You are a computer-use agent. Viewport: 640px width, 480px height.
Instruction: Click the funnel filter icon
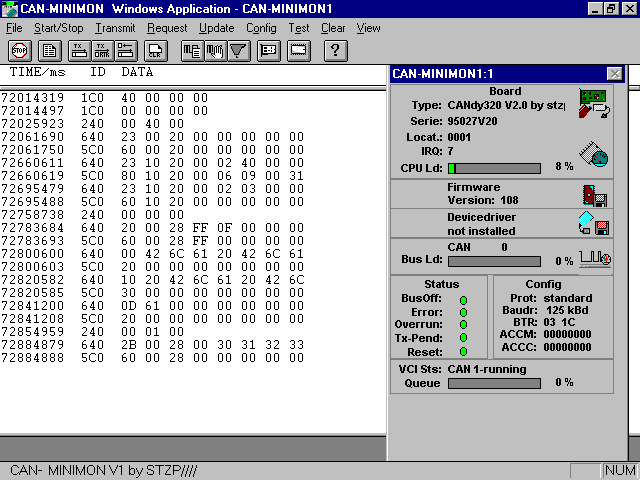[238, 51]
